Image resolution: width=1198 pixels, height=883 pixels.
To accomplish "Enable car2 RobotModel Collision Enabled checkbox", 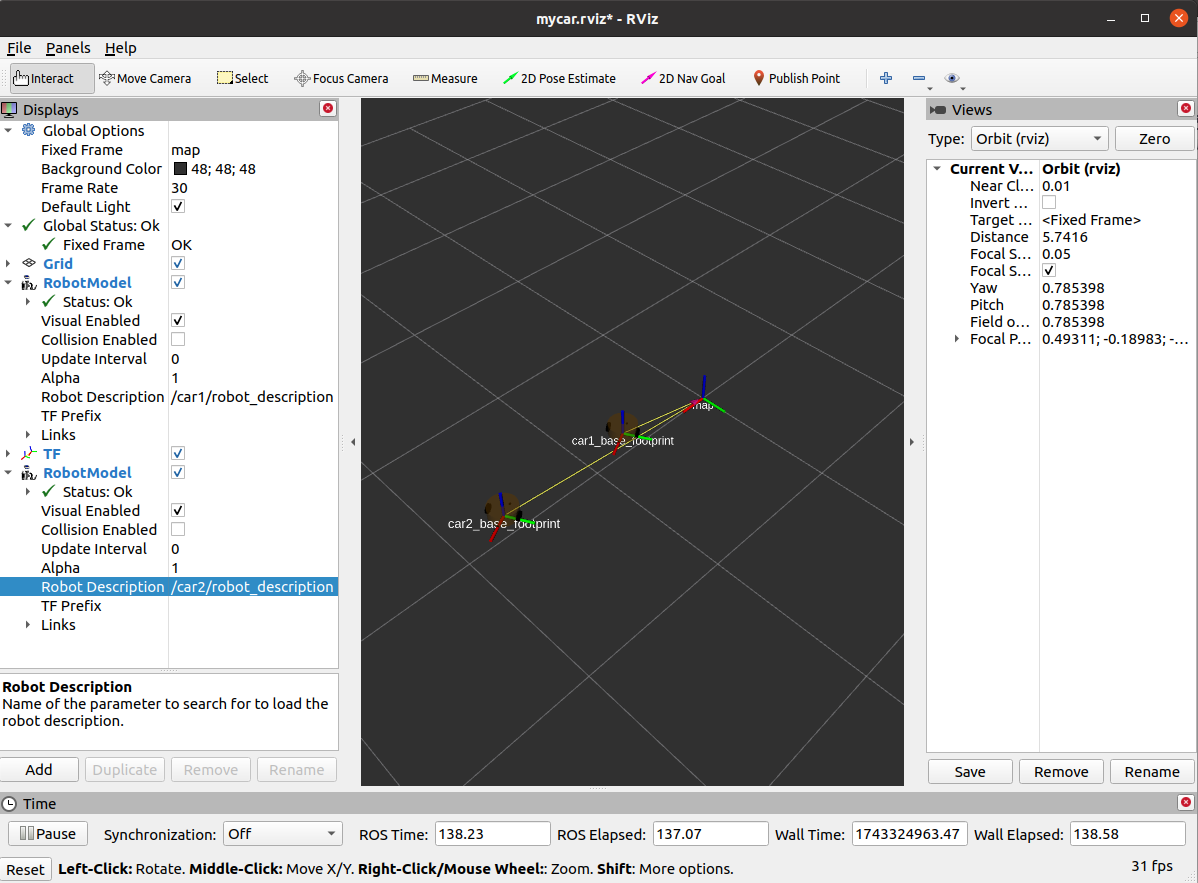I will tap(178, 529).
